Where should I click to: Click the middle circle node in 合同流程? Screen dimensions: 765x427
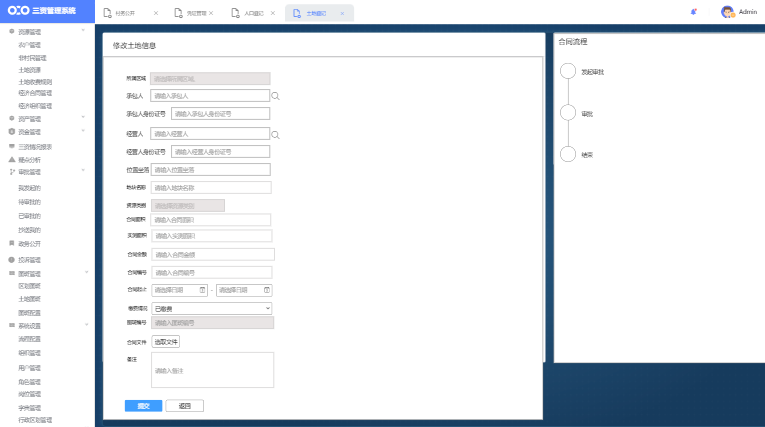coord(569,113)
